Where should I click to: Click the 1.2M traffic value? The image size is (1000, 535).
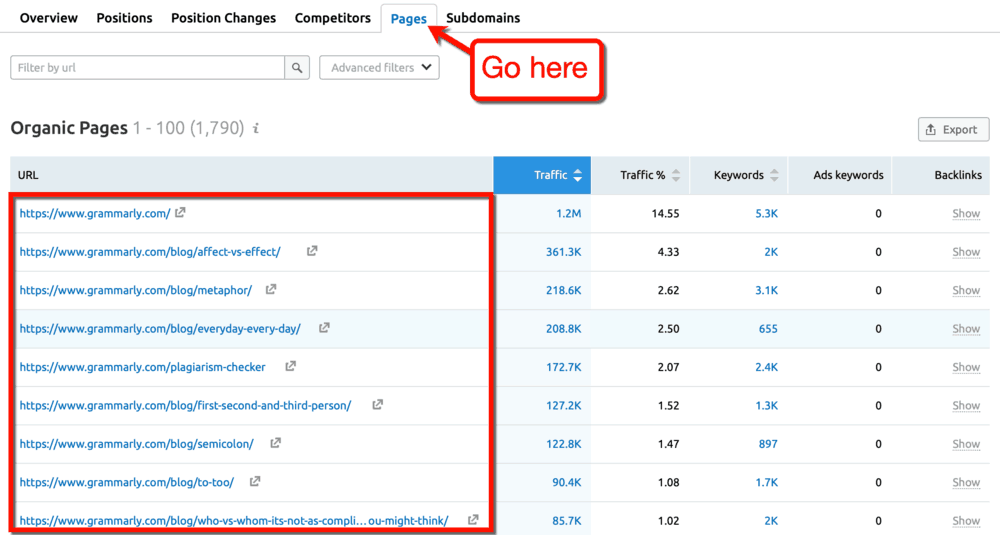(x=568, y=214)
